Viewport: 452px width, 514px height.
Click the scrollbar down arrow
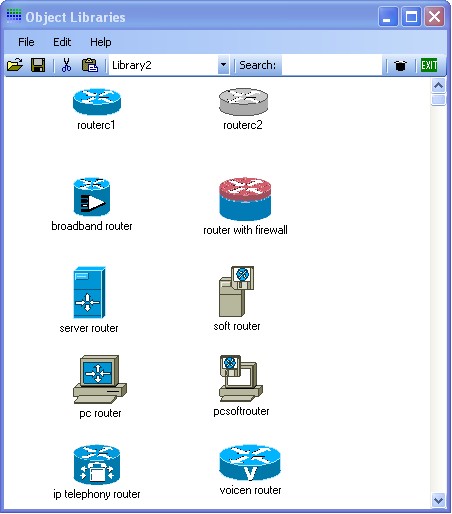tap(438, 500)
